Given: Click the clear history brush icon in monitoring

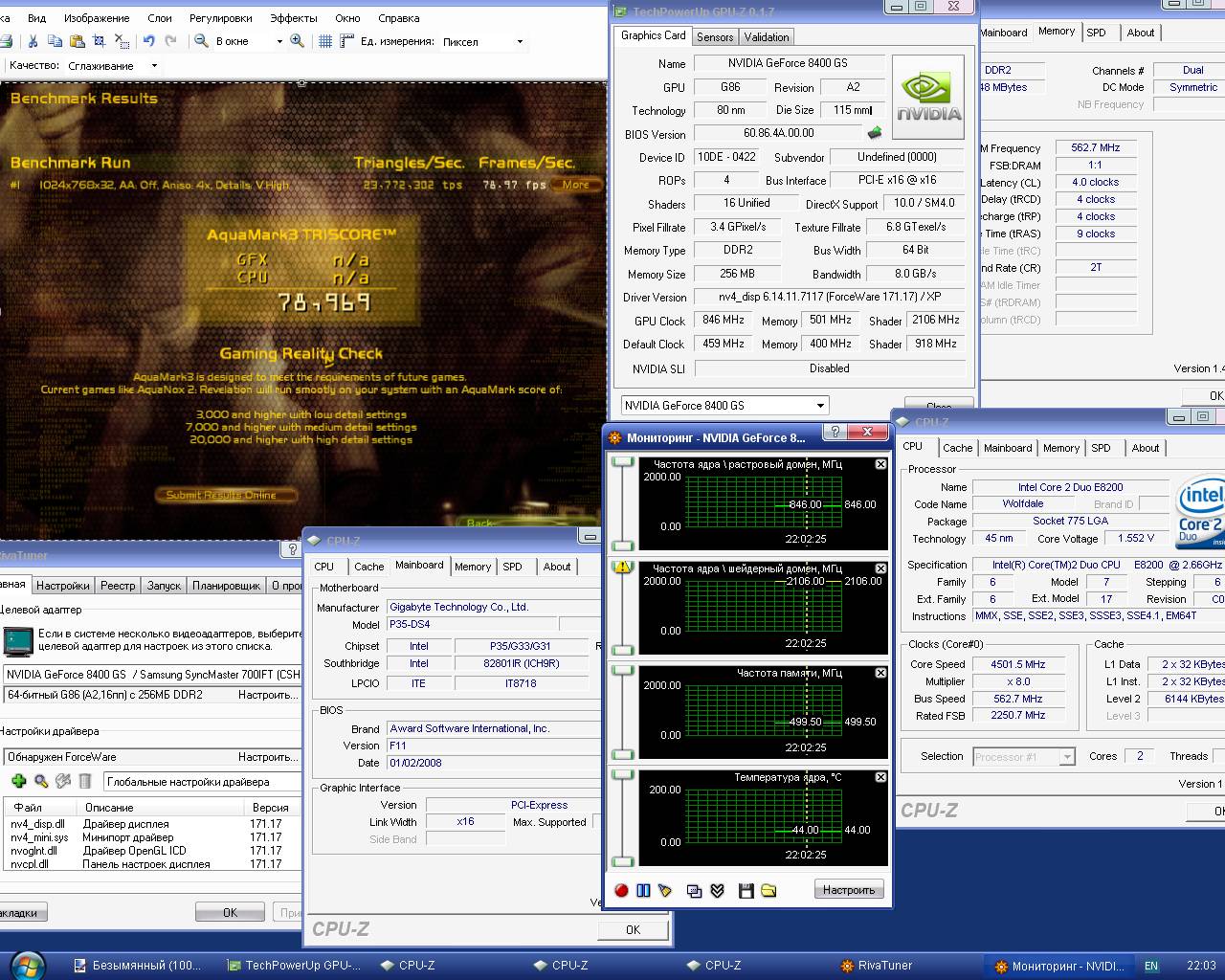Looking at the screenshot, I should [x=665, y=890].
